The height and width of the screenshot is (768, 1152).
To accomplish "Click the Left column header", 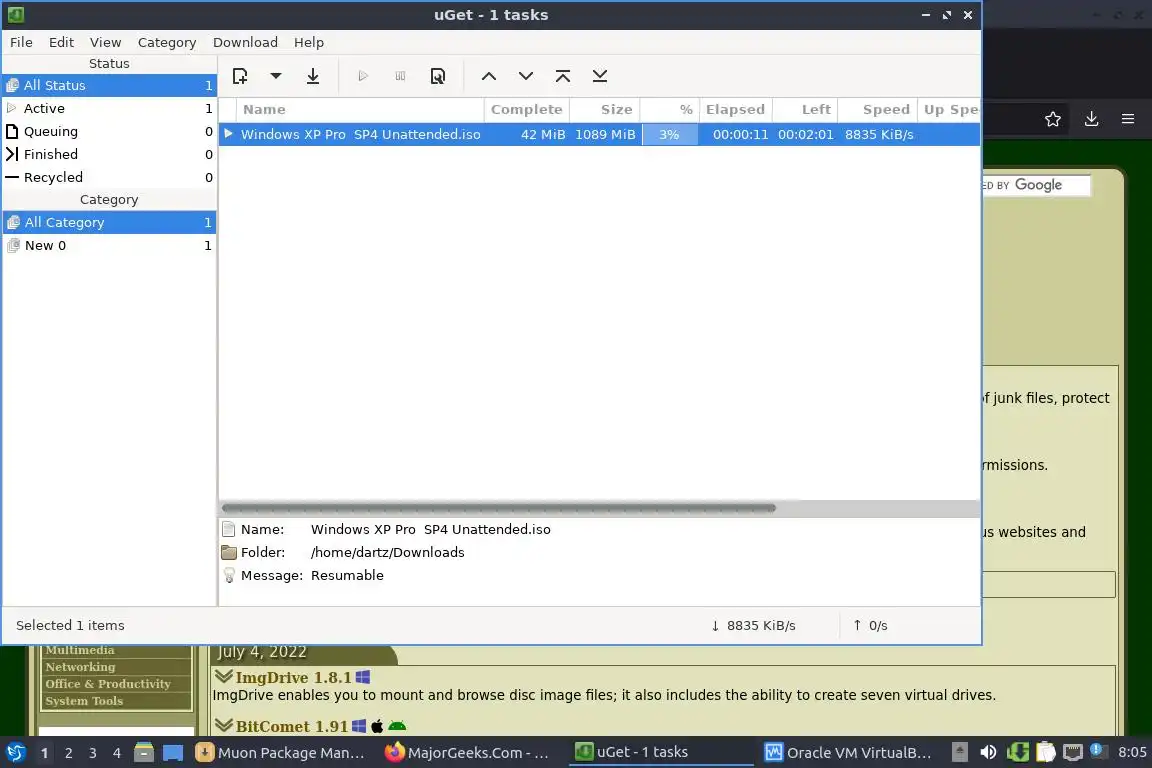I will click(805, 110).
